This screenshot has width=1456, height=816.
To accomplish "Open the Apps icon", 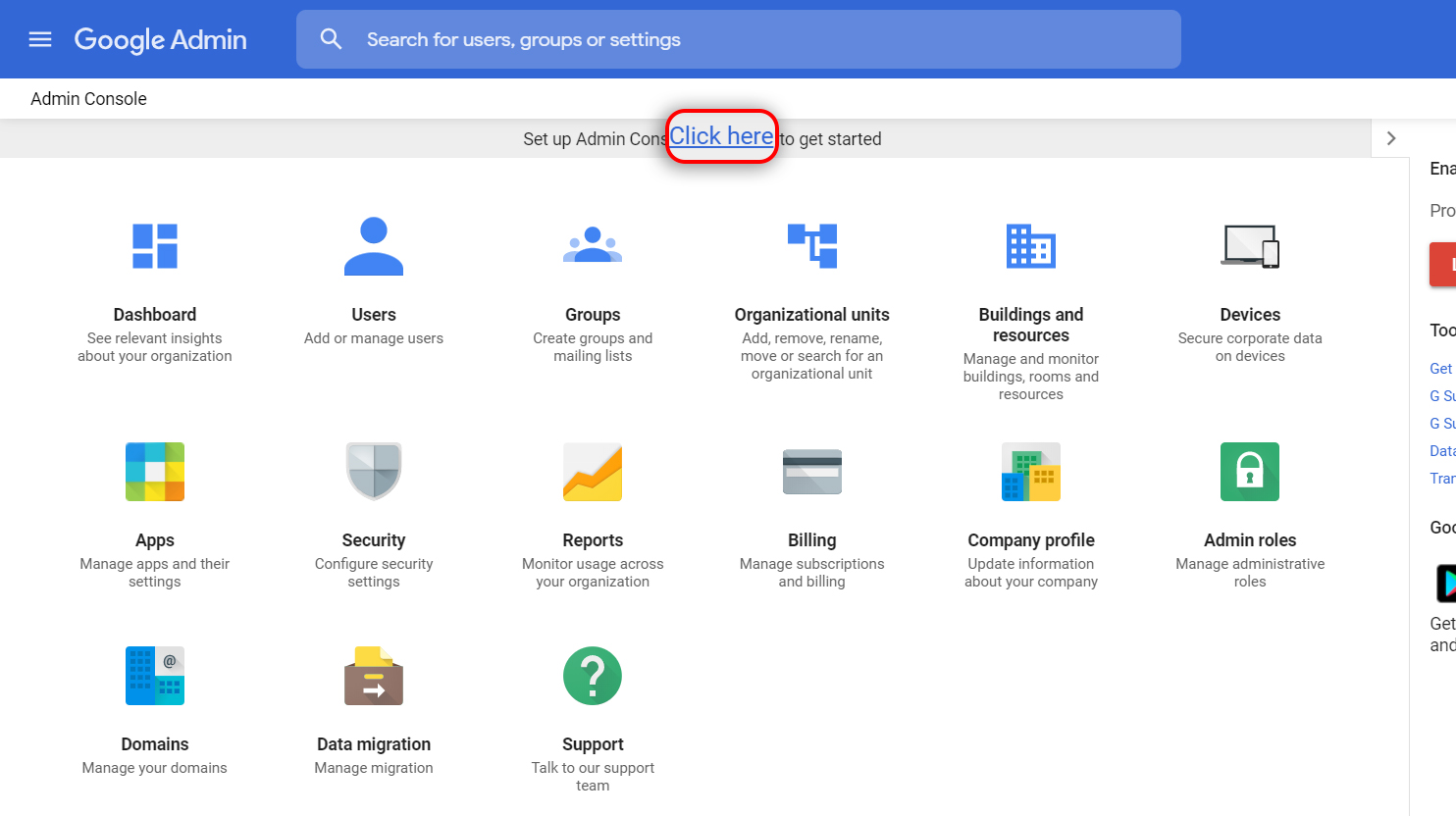I will (x=155, y=472).
